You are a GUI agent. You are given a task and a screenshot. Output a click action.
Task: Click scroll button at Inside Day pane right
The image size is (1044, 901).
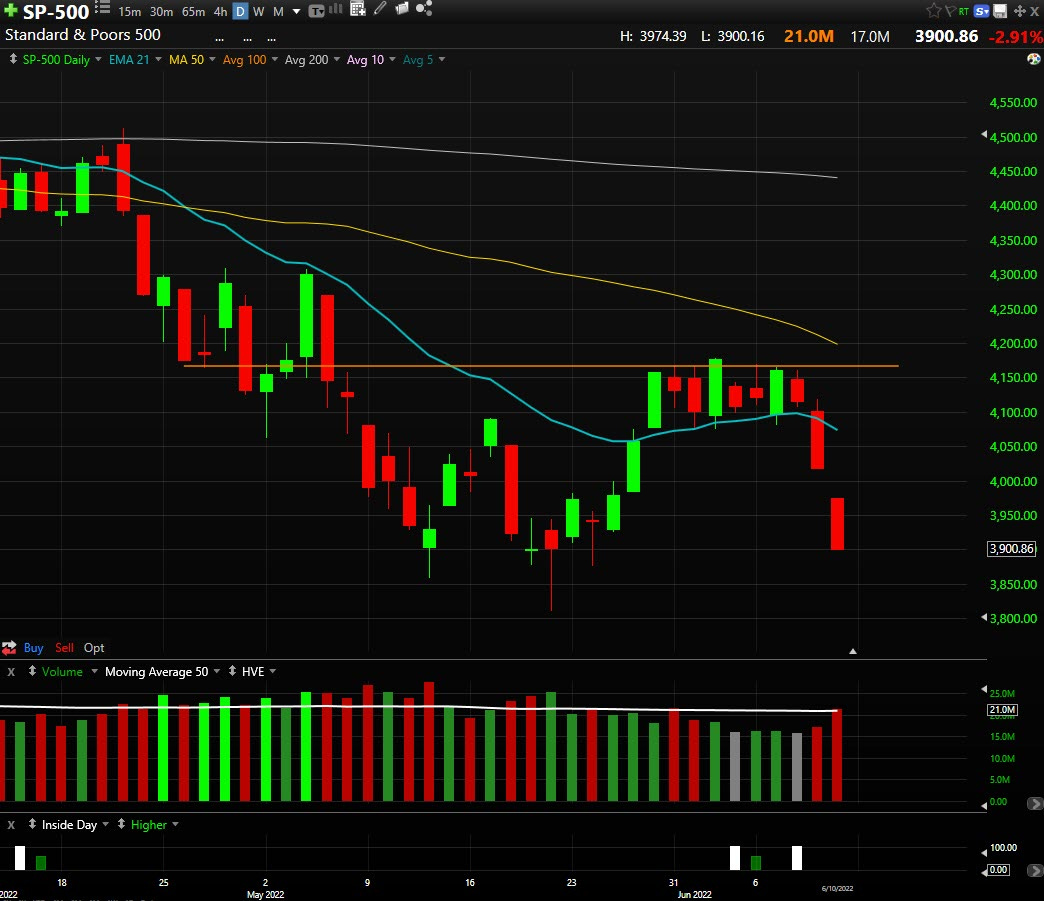coord(1035,870)
